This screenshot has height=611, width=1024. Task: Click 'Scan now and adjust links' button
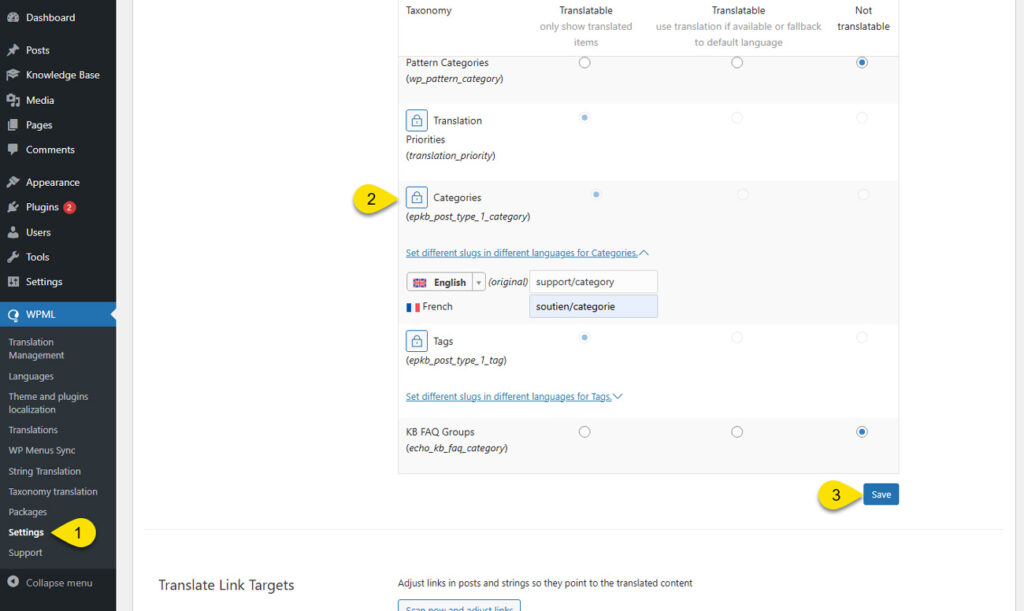(x=459, y=605)
